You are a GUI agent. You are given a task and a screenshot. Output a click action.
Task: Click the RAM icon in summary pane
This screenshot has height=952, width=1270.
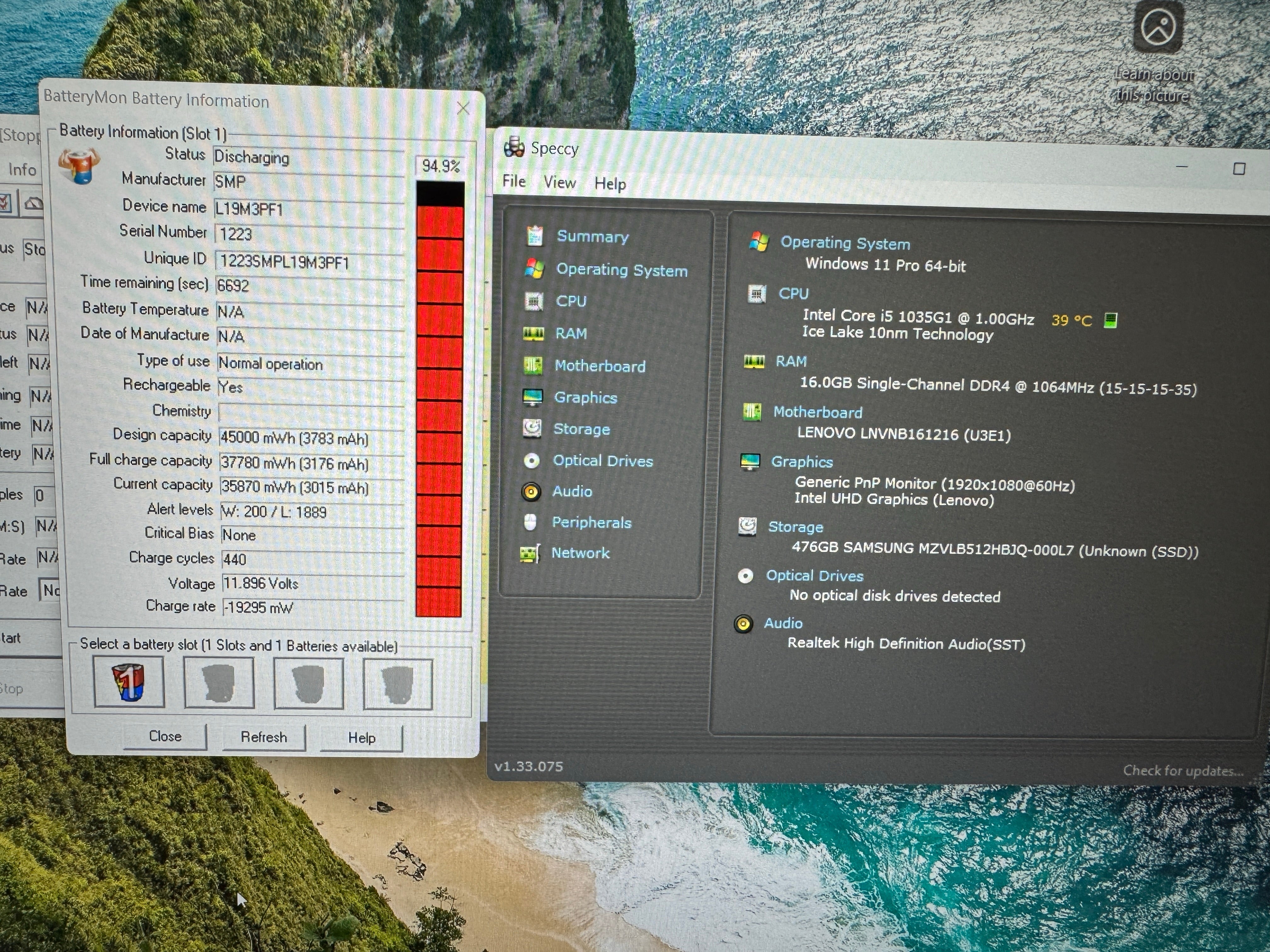pyautogui.click(x=754, y=361)
